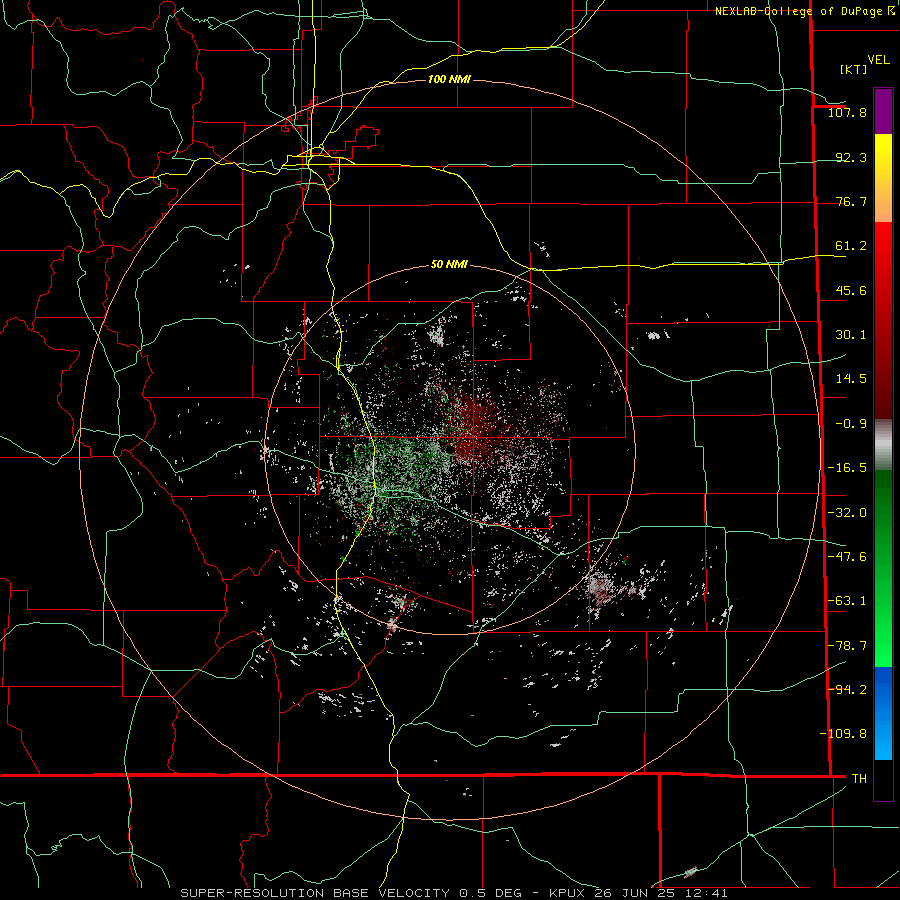The width and height of the screenshot is (900, 900).
Task: Click the TH threshold label
Action: [859, 778]
